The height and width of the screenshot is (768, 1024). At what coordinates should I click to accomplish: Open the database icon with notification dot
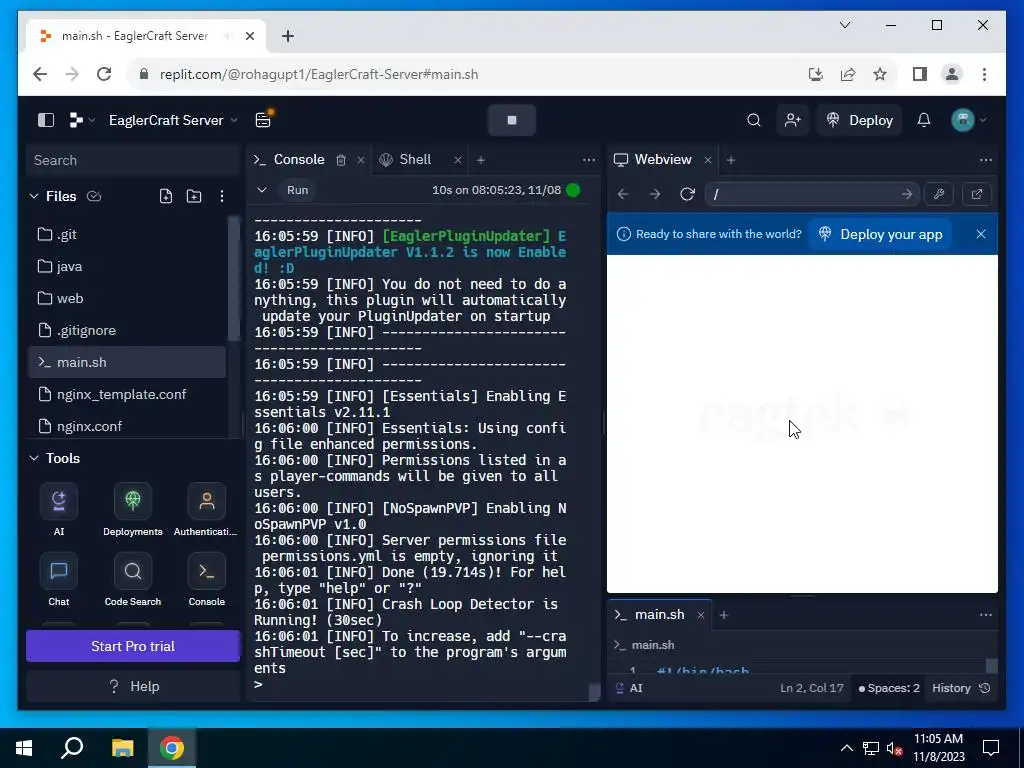tap(264, 120)
